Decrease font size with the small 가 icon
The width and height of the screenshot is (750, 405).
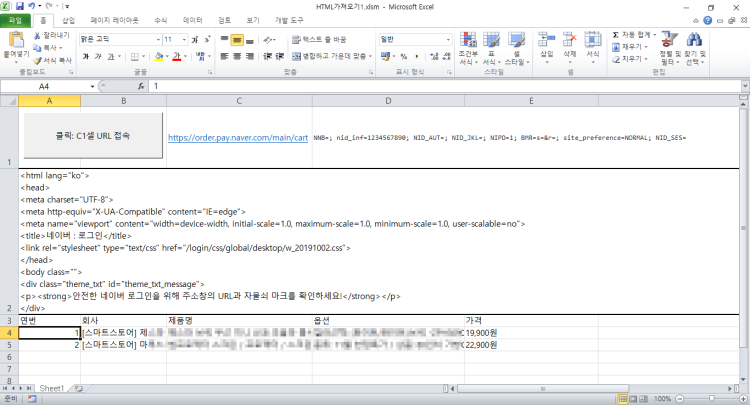(207, 40)
